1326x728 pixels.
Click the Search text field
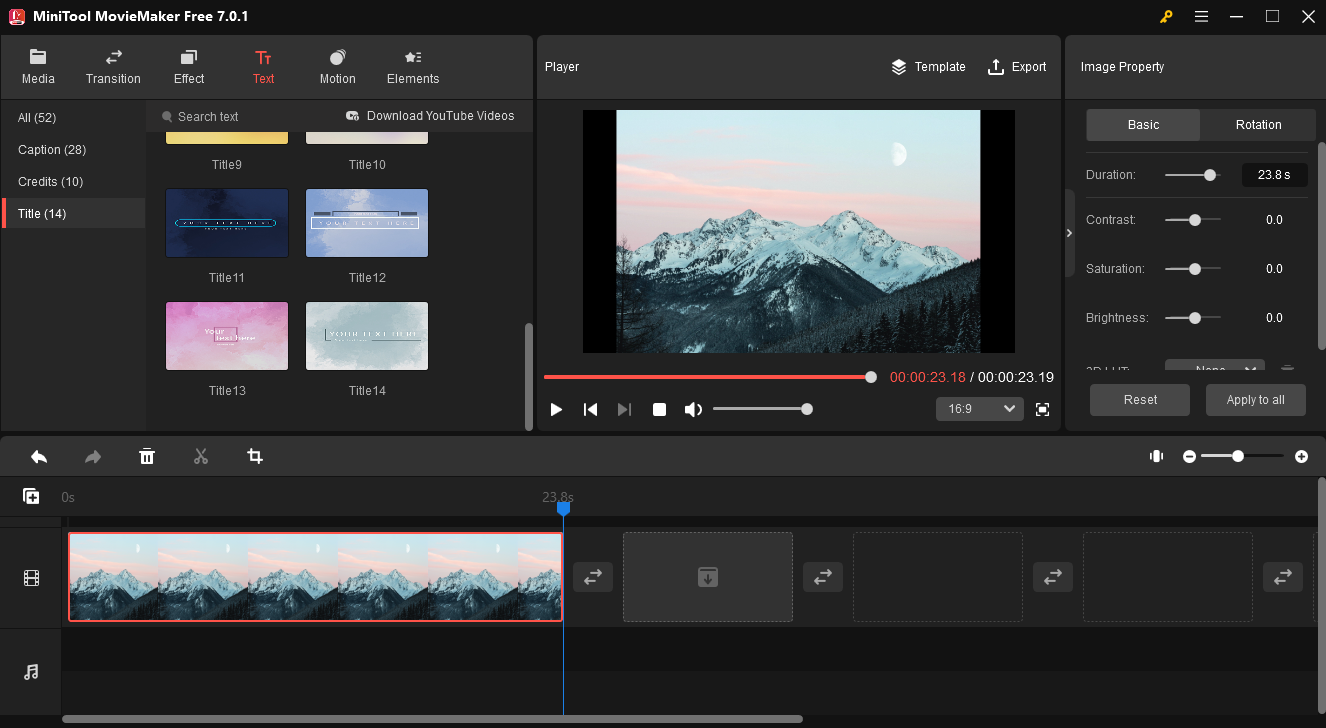(x=245, y=116)
